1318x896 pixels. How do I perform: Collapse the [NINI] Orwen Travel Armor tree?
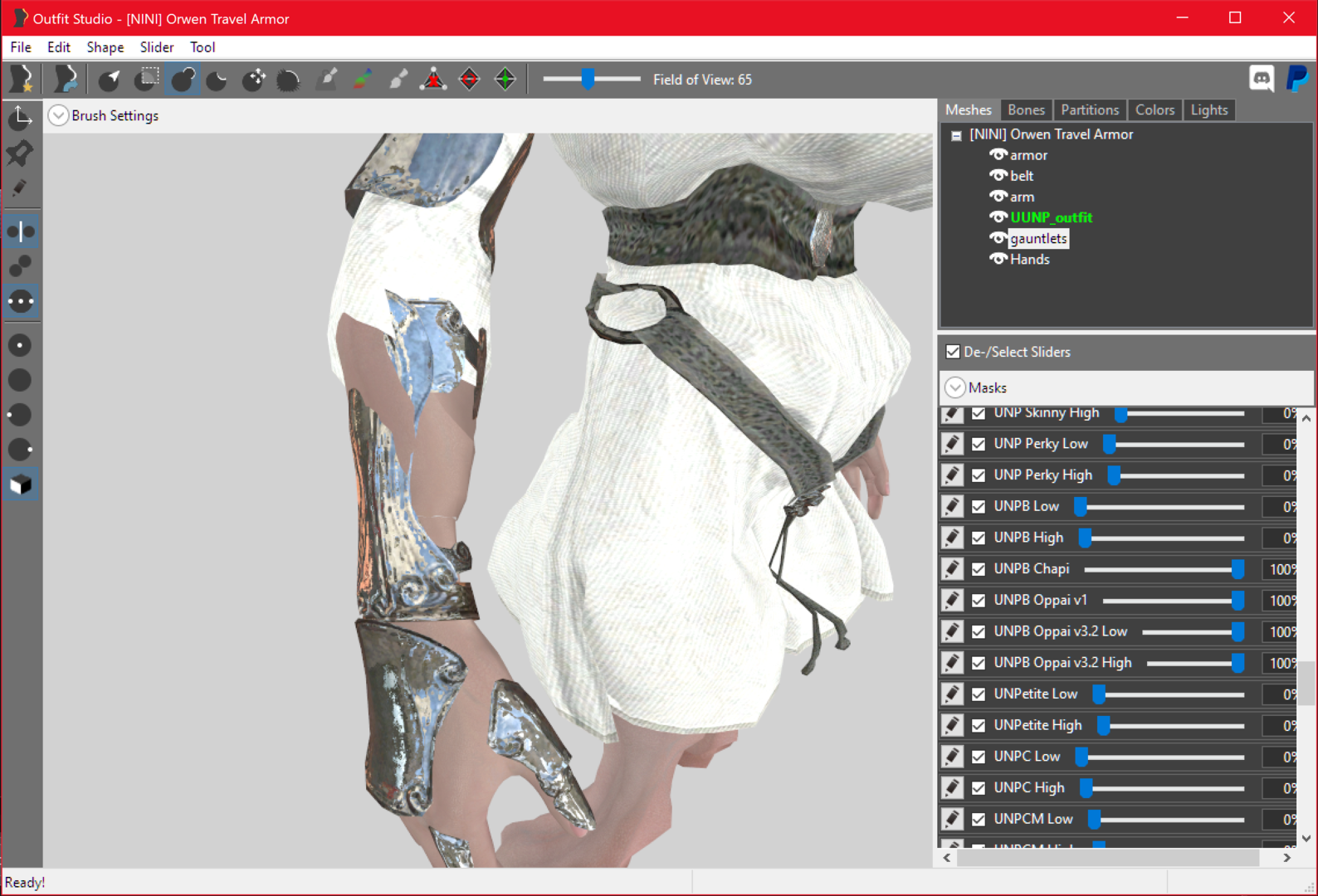(956, 135)
